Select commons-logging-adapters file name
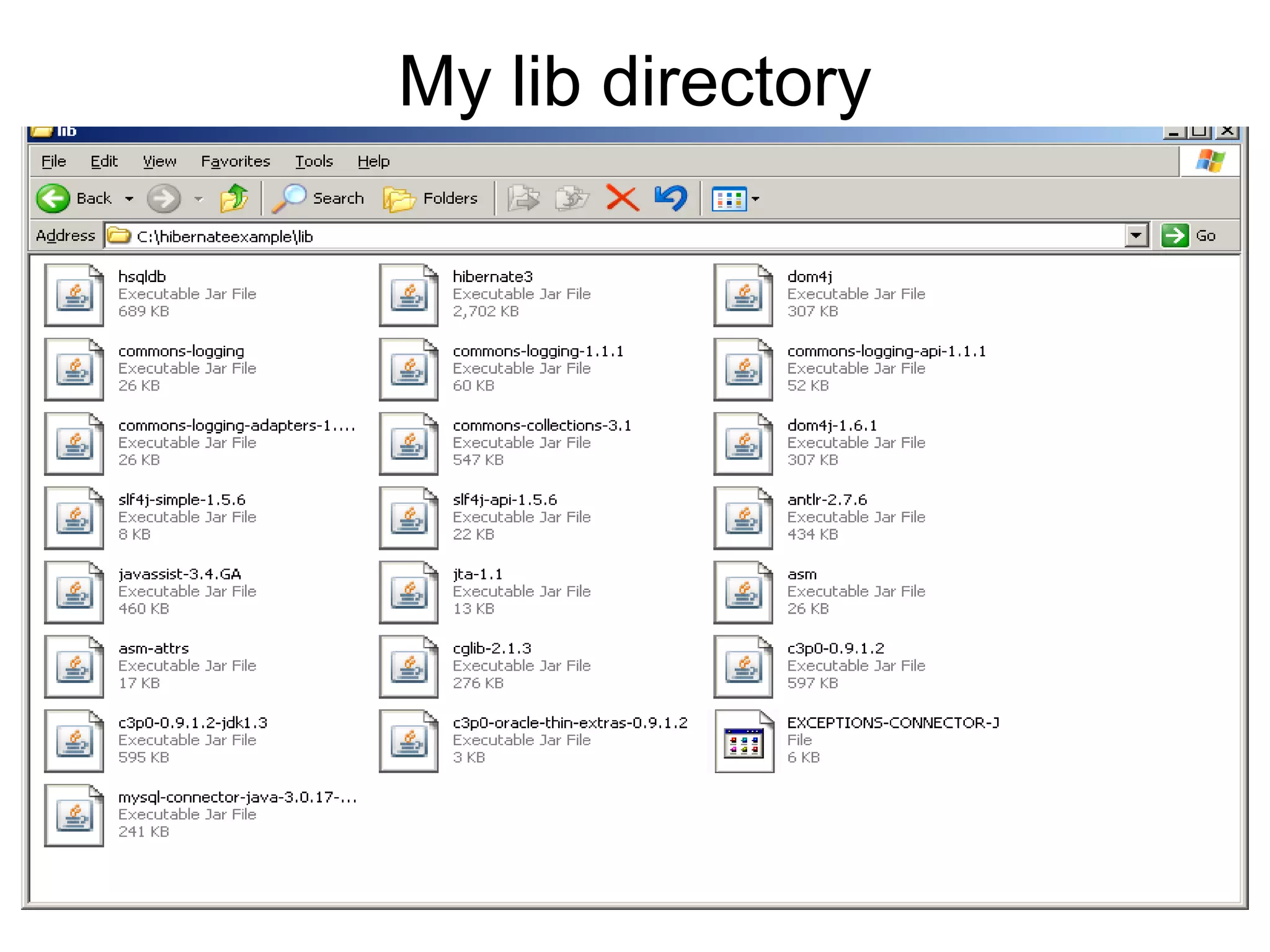Viewport: 1270px width, 952px height. click(x=237, y=426)
